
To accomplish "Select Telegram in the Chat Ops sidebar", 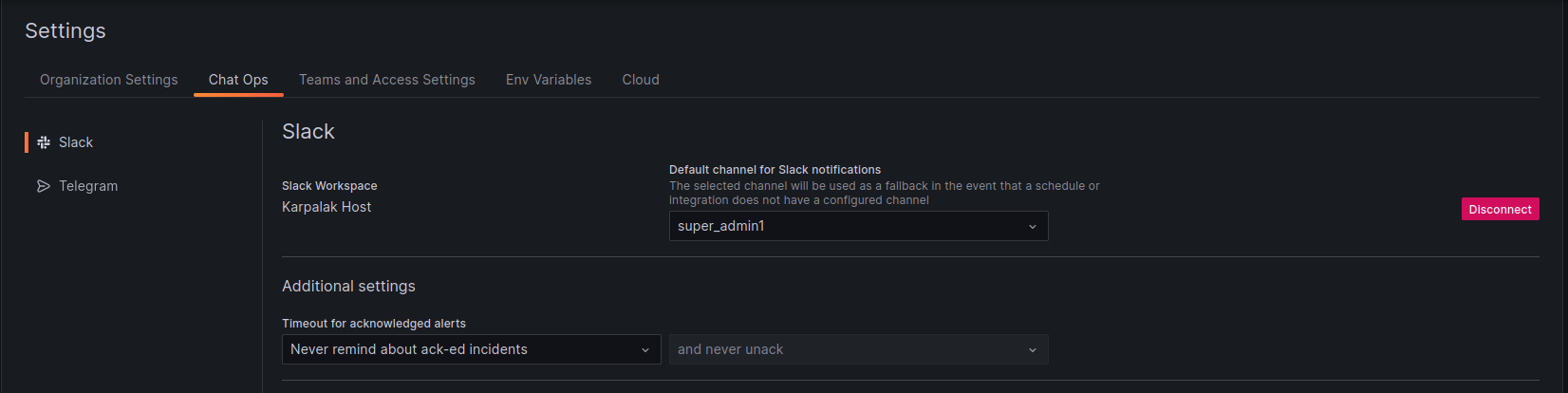I will tap(88, 186).
